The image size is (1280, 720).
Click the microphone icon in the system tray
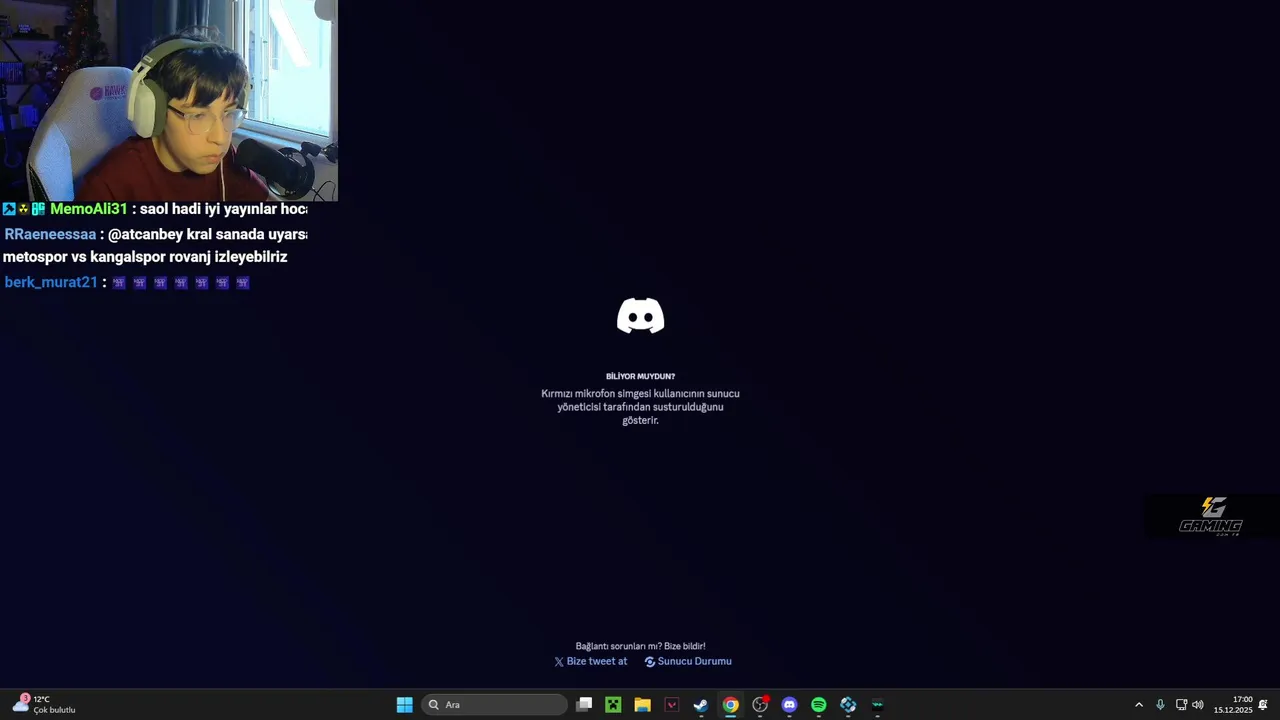(1160, 705)
